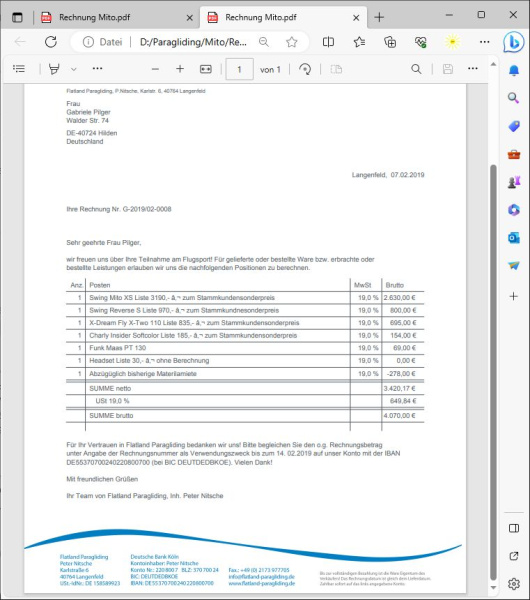Open split screen view
The image size is (530, 600).
(328, 42)
